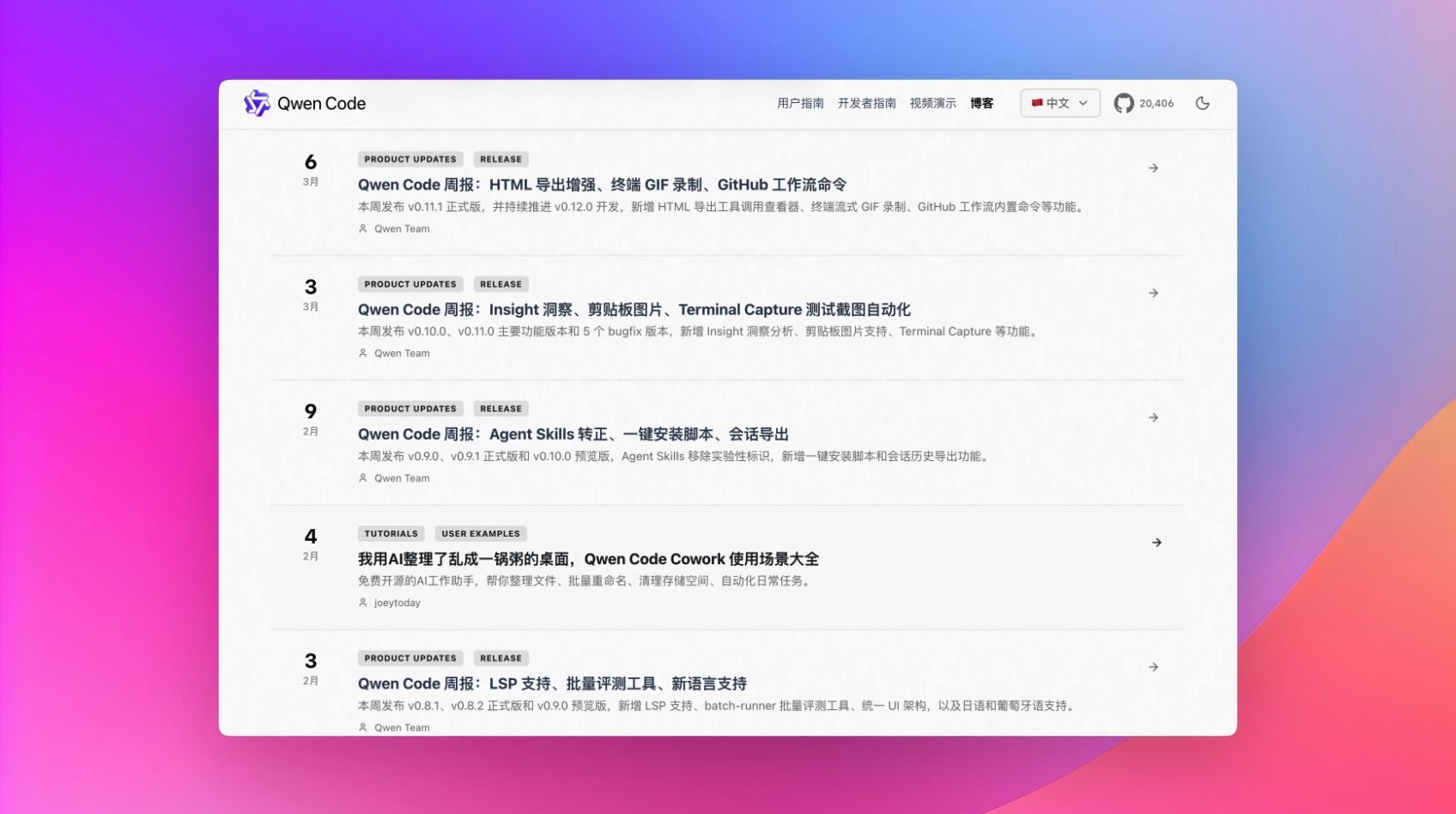Click RELEASE tag on Insight 洞察 post

pyautogui.click(x=501, y=284)
